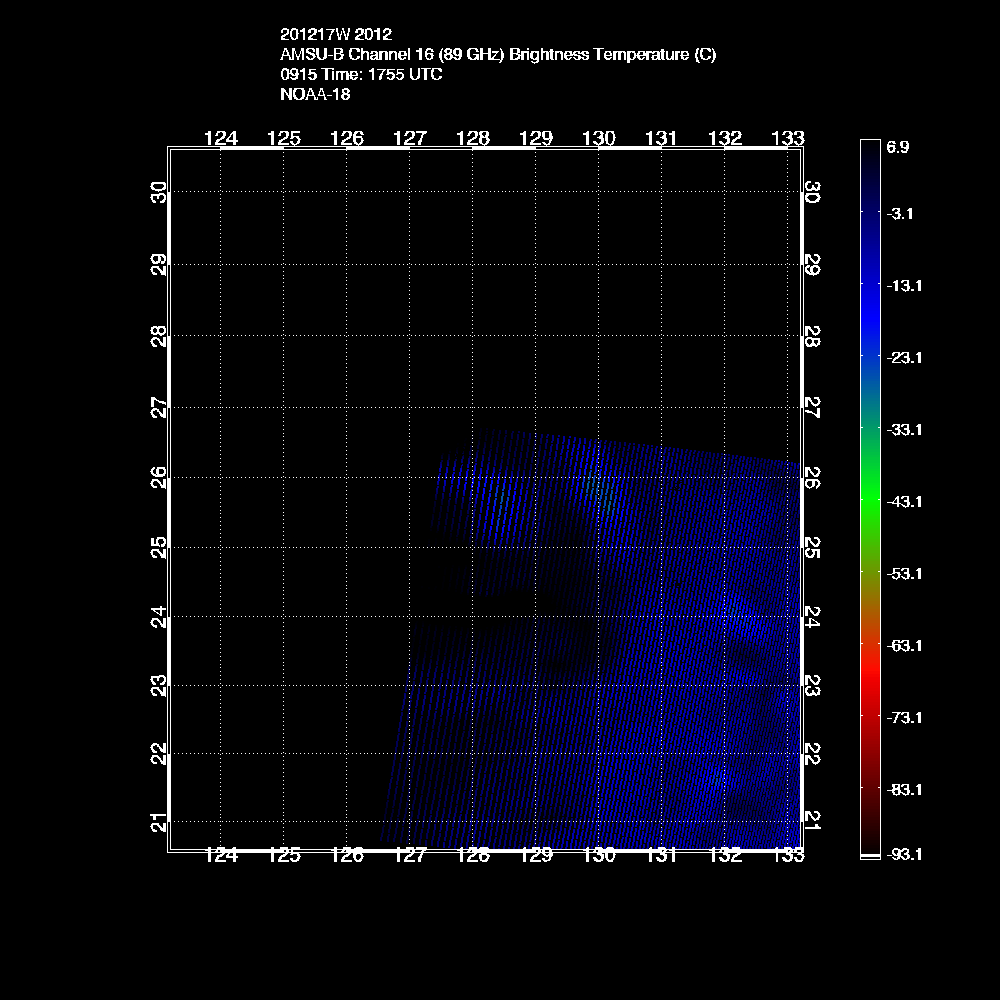
Task: Click the NOAA-18 satellite label
Action: 315,95
